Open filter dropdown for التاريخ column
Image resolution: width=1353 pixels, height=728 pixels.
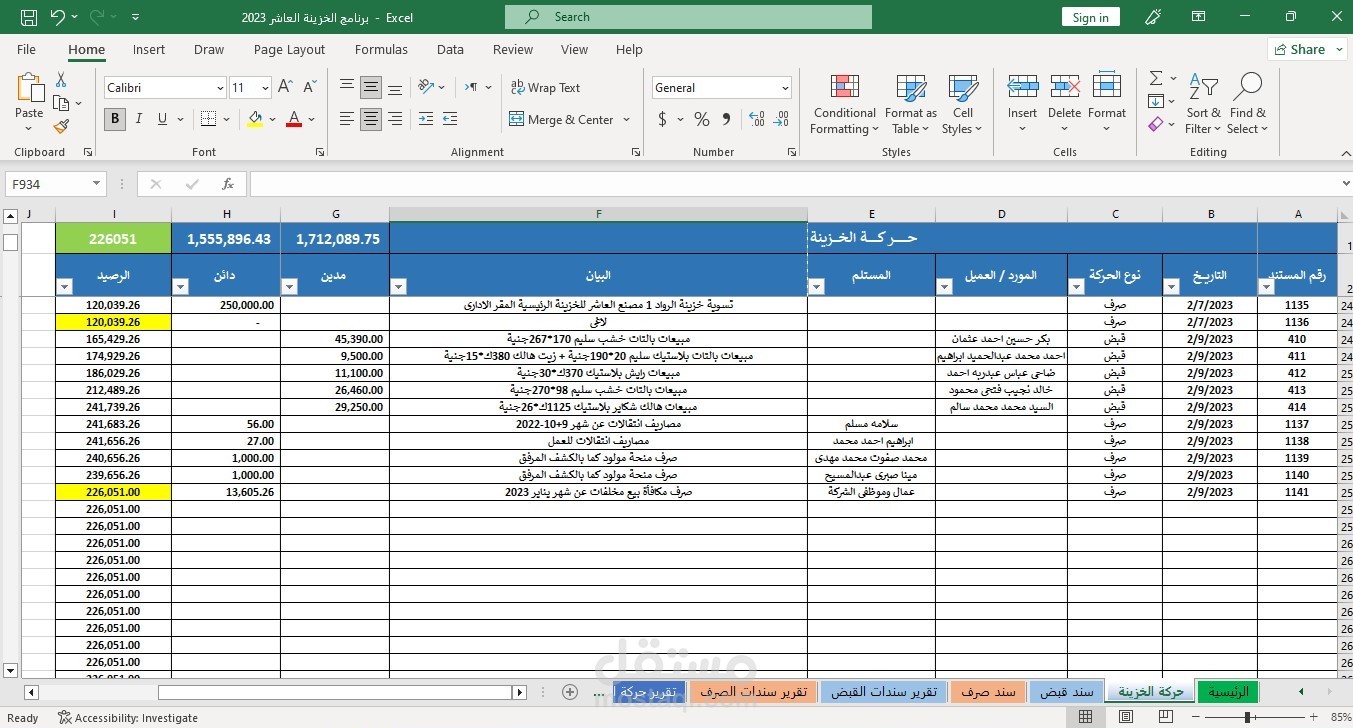click(x=1171, y=287)
